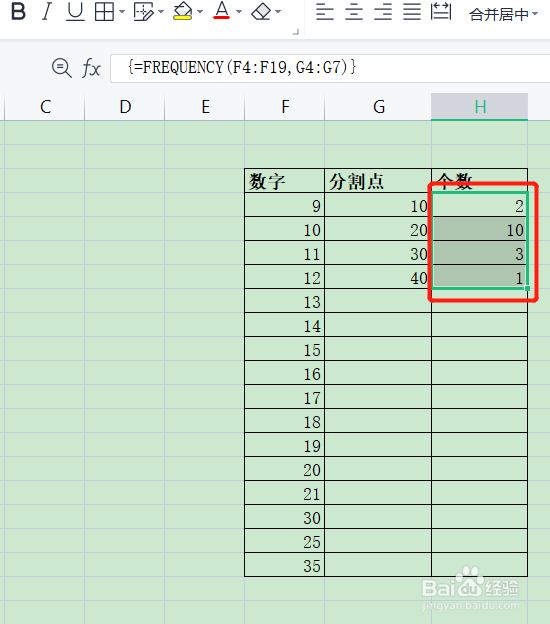The image size is (550, 624).
Task: Select 数字 column cell with value 14
Action: (285, 325)
